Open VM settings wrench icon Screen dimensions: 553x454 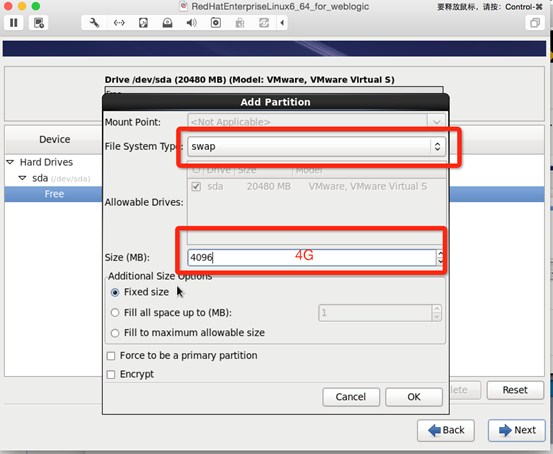click(94, 23)
